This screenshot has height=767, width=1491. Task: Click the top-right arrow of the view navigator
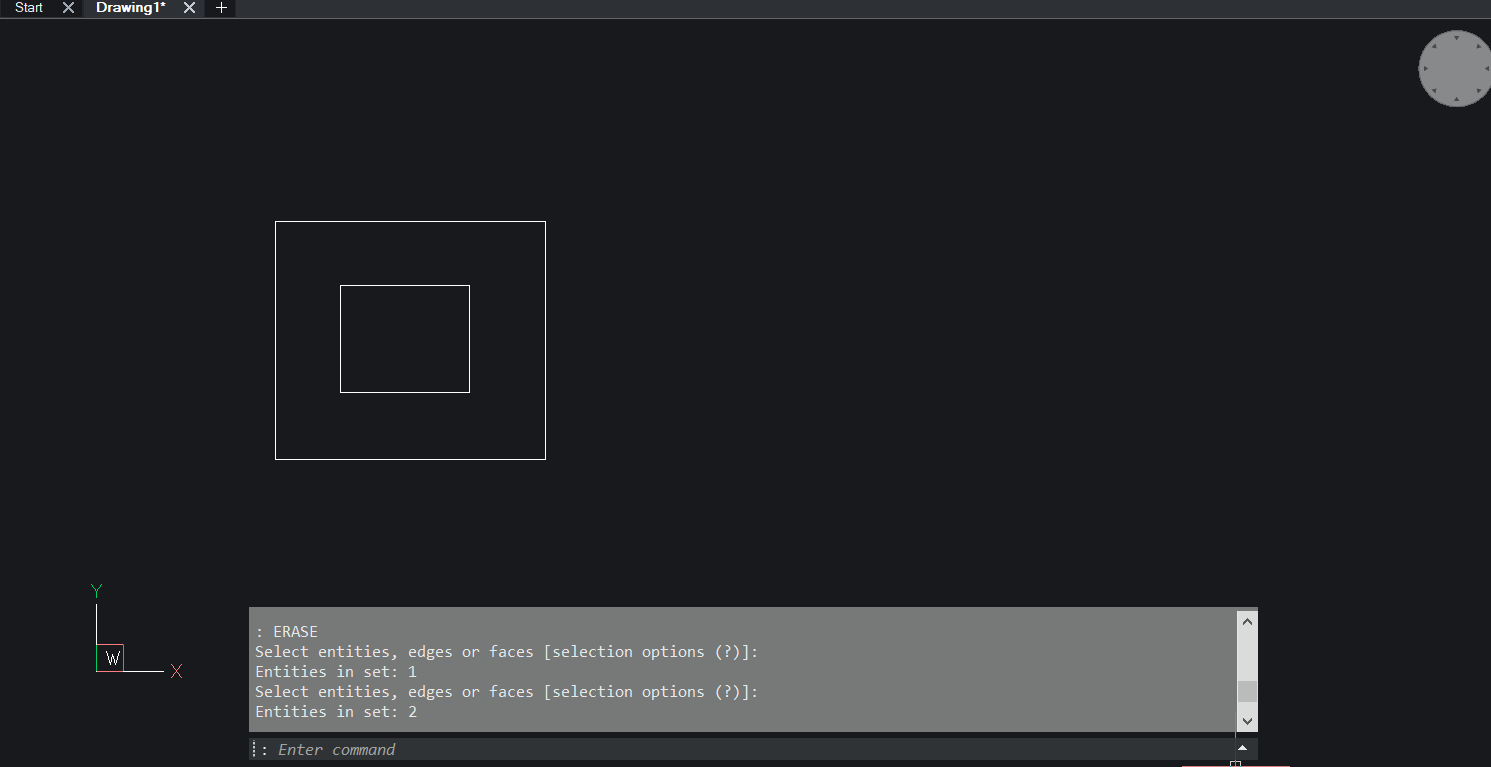click(x=1478, y=46)
